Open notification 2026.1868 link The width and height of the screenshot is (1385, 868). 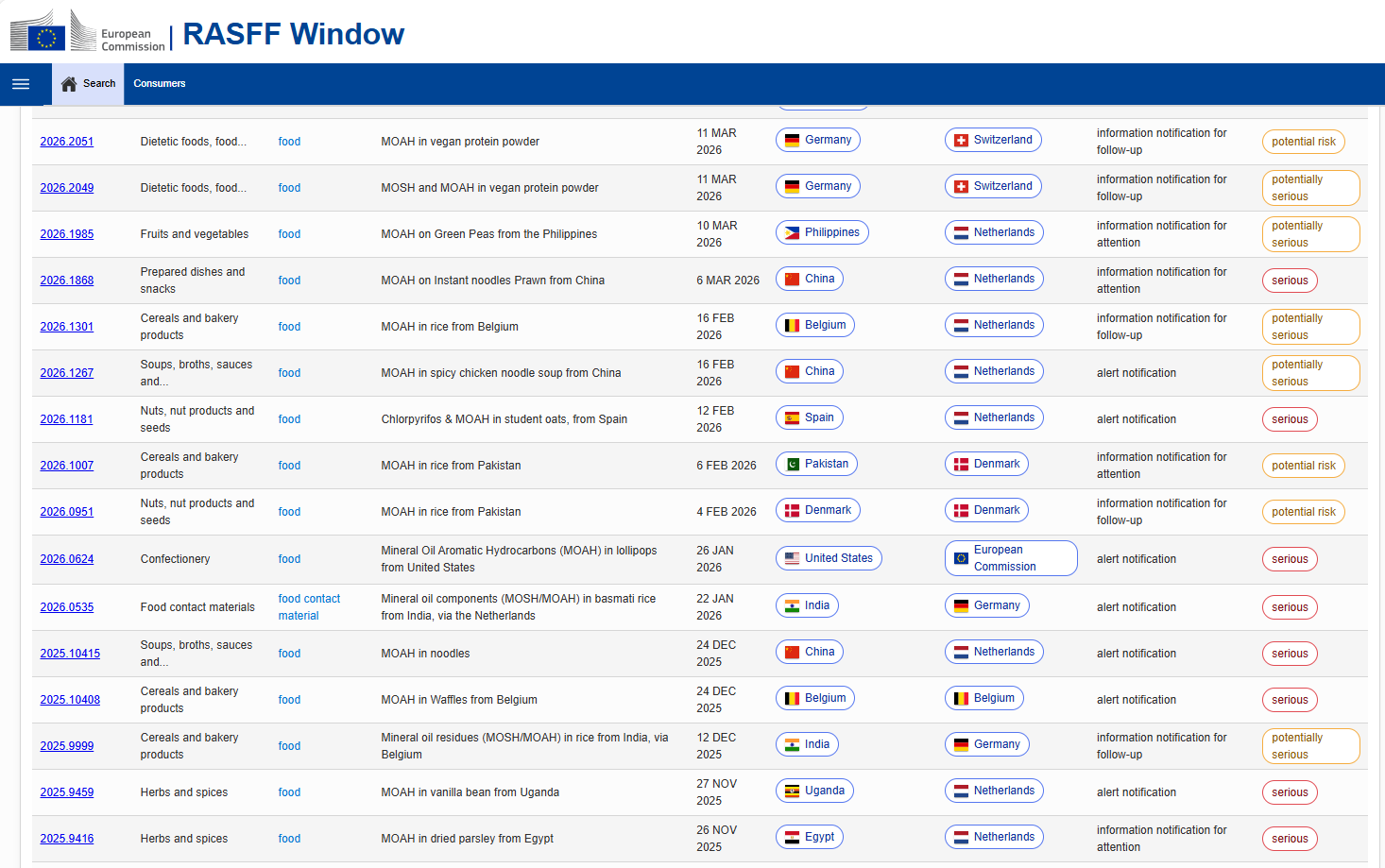[x=67, y=281]
